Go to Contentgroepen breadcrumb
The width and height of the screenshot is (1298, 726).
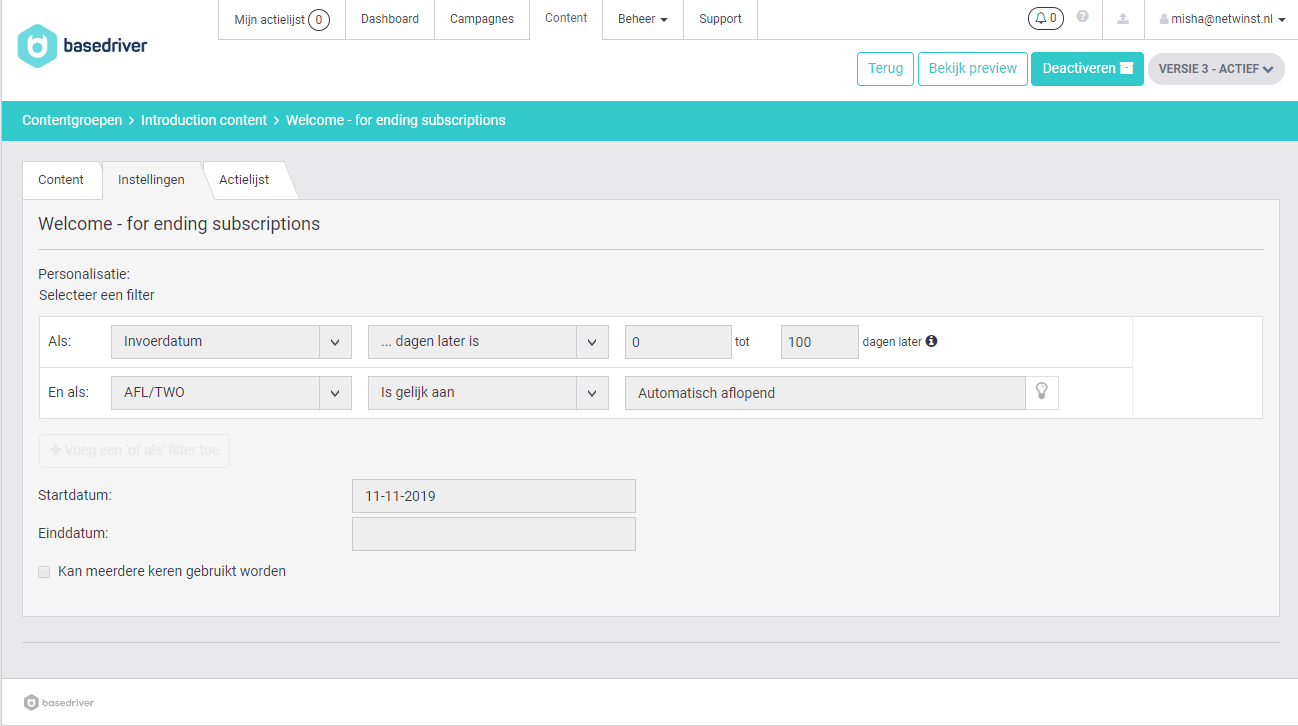(72, 120)
